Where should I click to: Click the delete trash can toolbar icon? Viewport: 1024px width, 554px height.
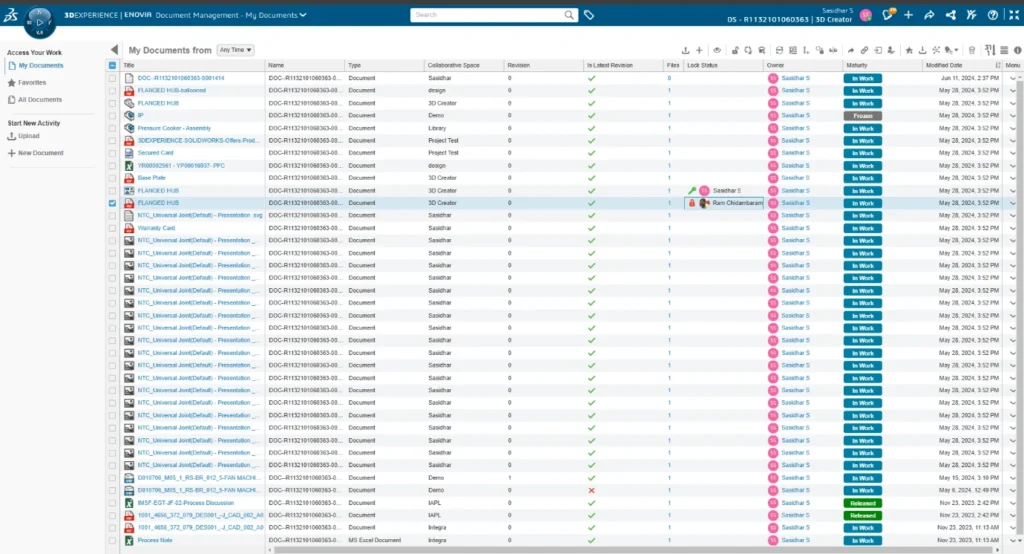coord(972,50)
